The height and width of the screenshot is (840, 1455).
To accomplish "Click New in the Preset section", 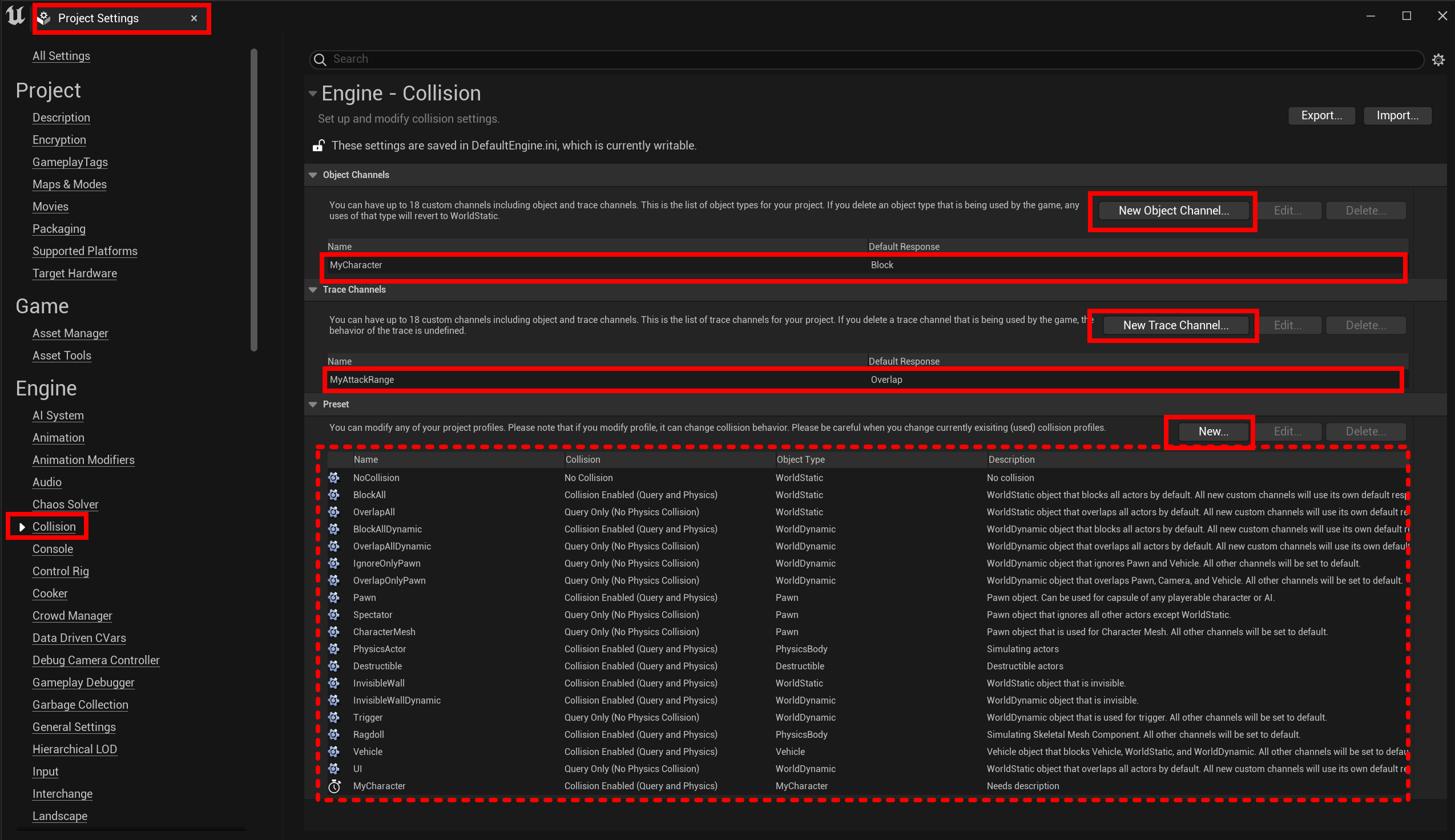I will [1213, 431].
